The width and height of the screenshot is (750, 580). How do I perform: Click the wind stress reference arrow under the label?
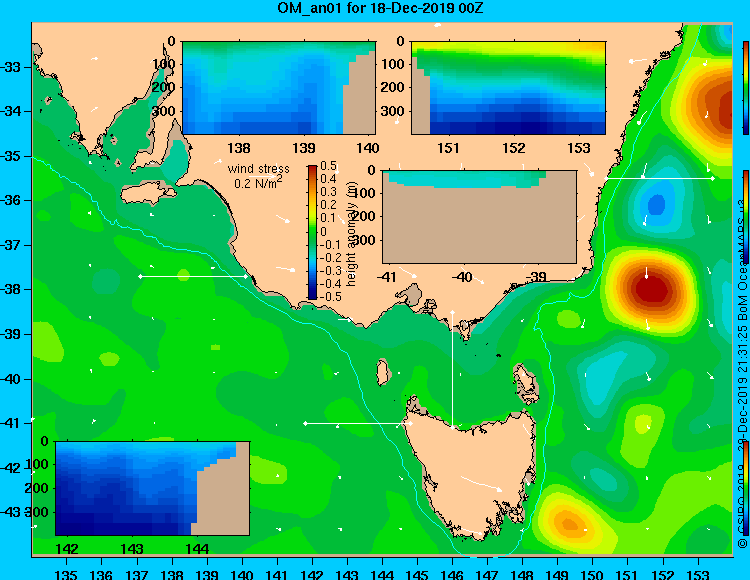click(265, 176)
